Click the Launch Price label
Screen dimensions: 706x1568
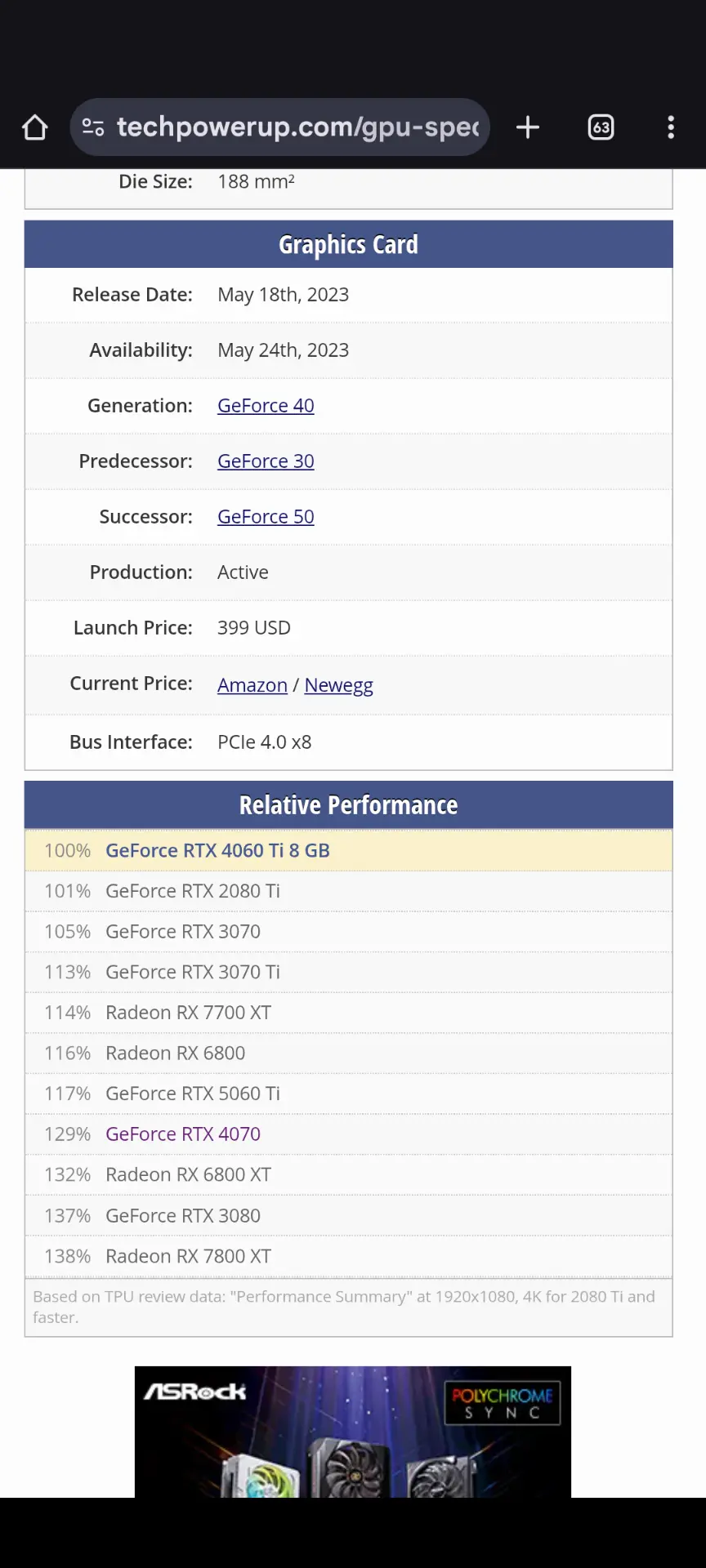click(x=133, y=628)
